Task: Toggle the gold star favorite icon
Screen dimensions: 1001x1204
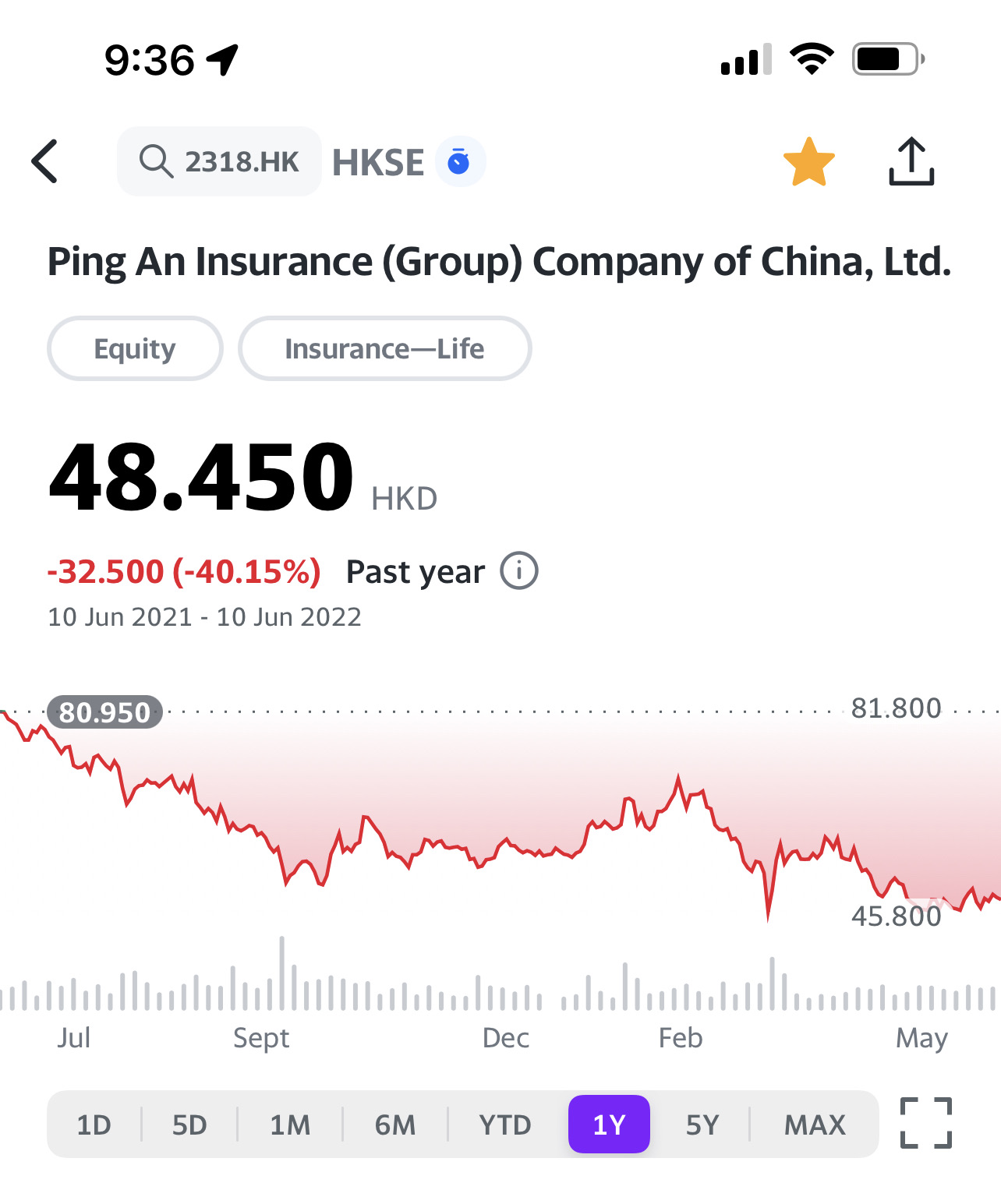Action: point(808,162)
